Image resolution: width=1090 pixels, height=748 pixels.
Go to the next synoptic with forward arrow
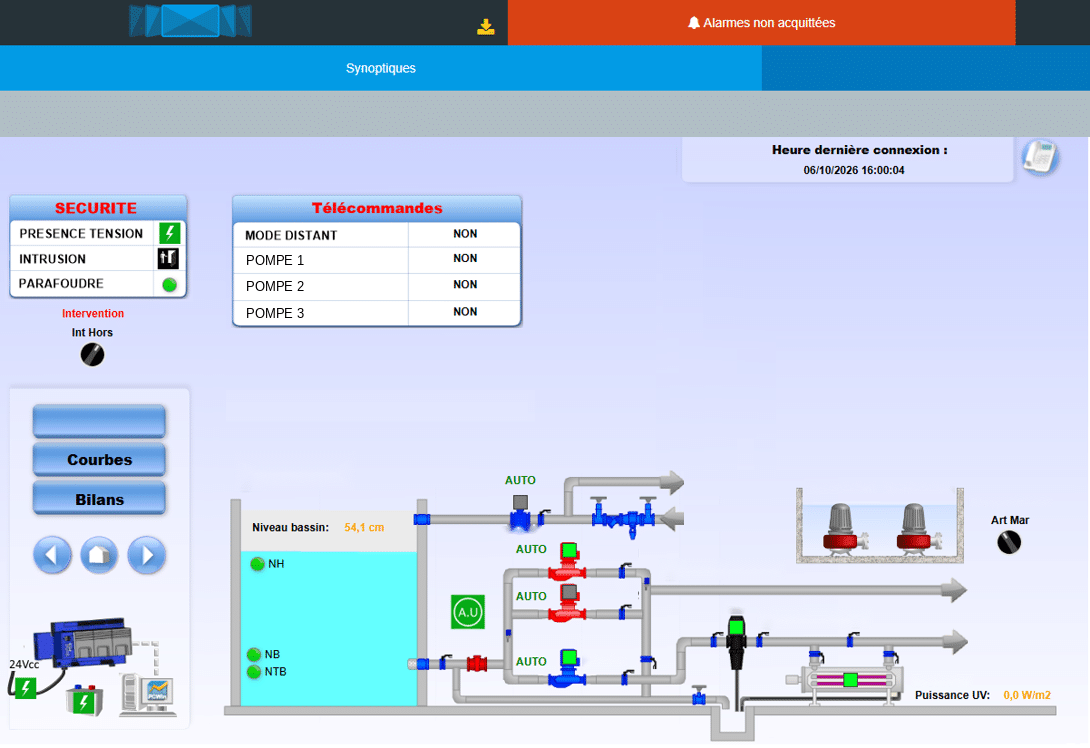147,555
